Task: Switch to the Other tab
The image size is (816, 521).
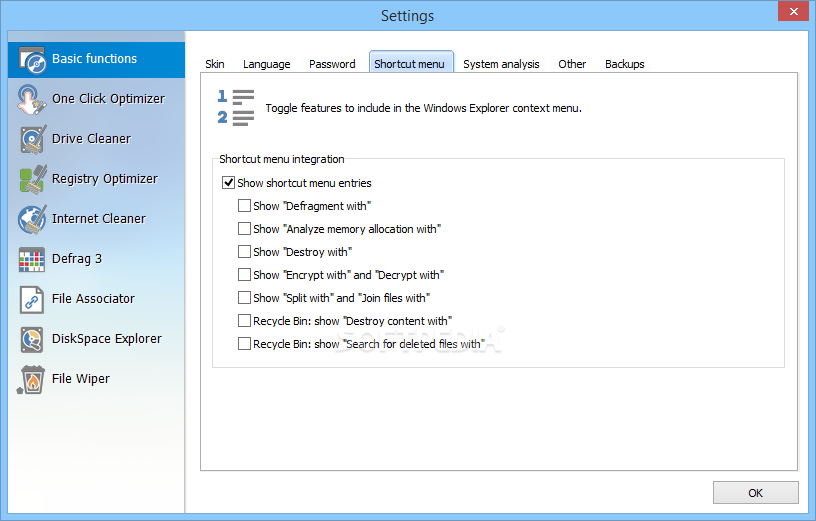Action: [x=572, y=64]
